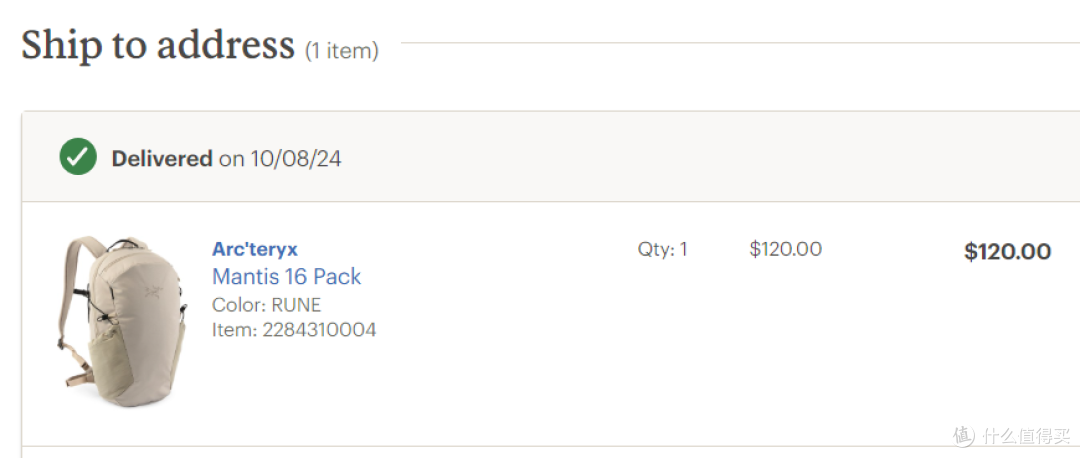
Task: Click the Ship to address heading
Action: 158,45
